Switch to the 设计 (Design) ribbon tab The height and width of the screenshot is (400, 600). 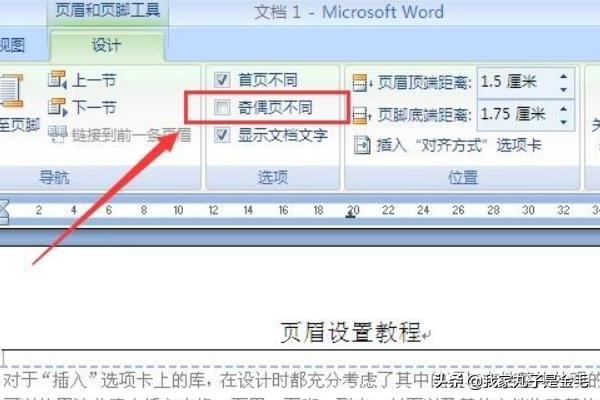[x=107, y=45]
